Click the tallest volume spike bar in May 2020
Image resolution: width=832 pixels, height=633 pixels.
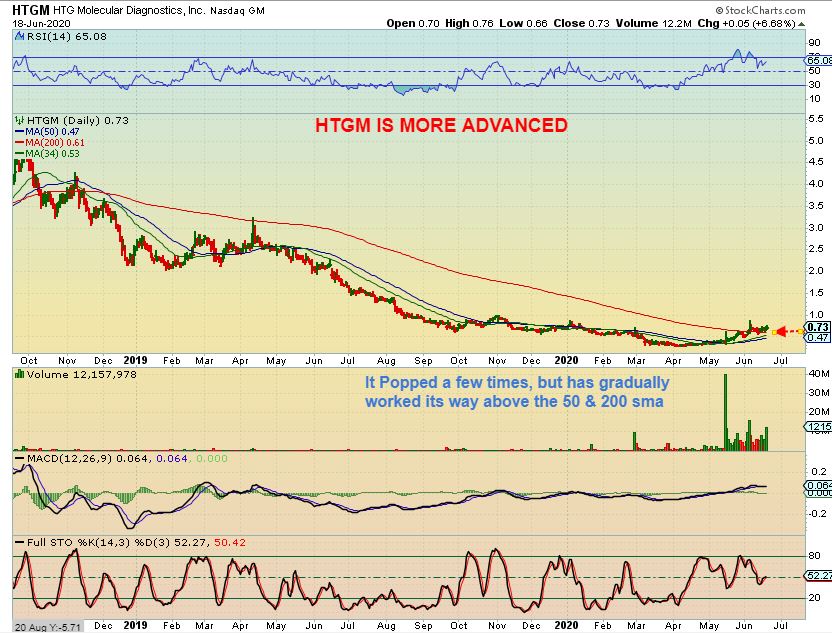click(725, 412)
